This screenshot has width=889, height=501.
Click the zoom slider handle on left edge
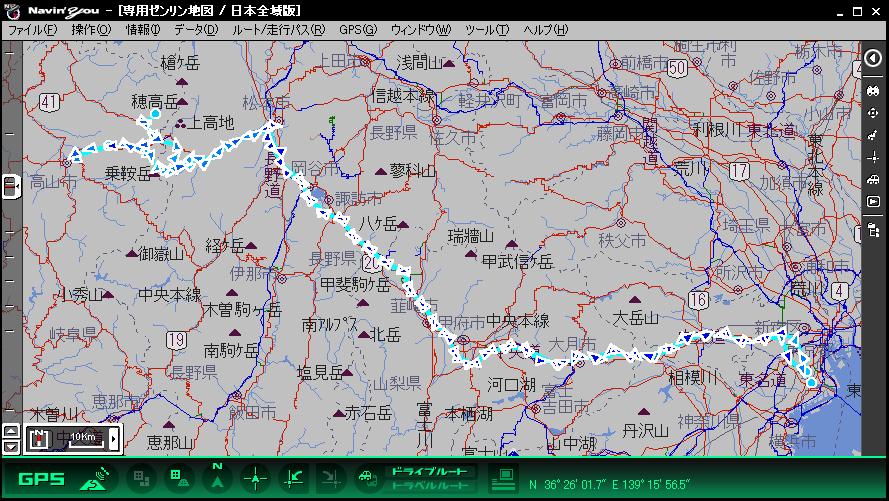(11, 186)
